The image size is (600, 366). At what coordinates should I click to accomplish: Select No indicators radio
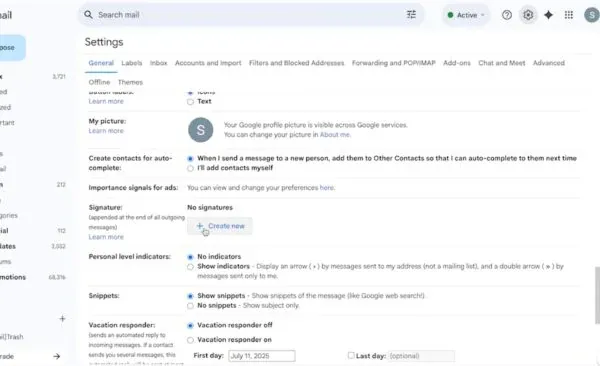pyautogui.click(x=190, y=257)
